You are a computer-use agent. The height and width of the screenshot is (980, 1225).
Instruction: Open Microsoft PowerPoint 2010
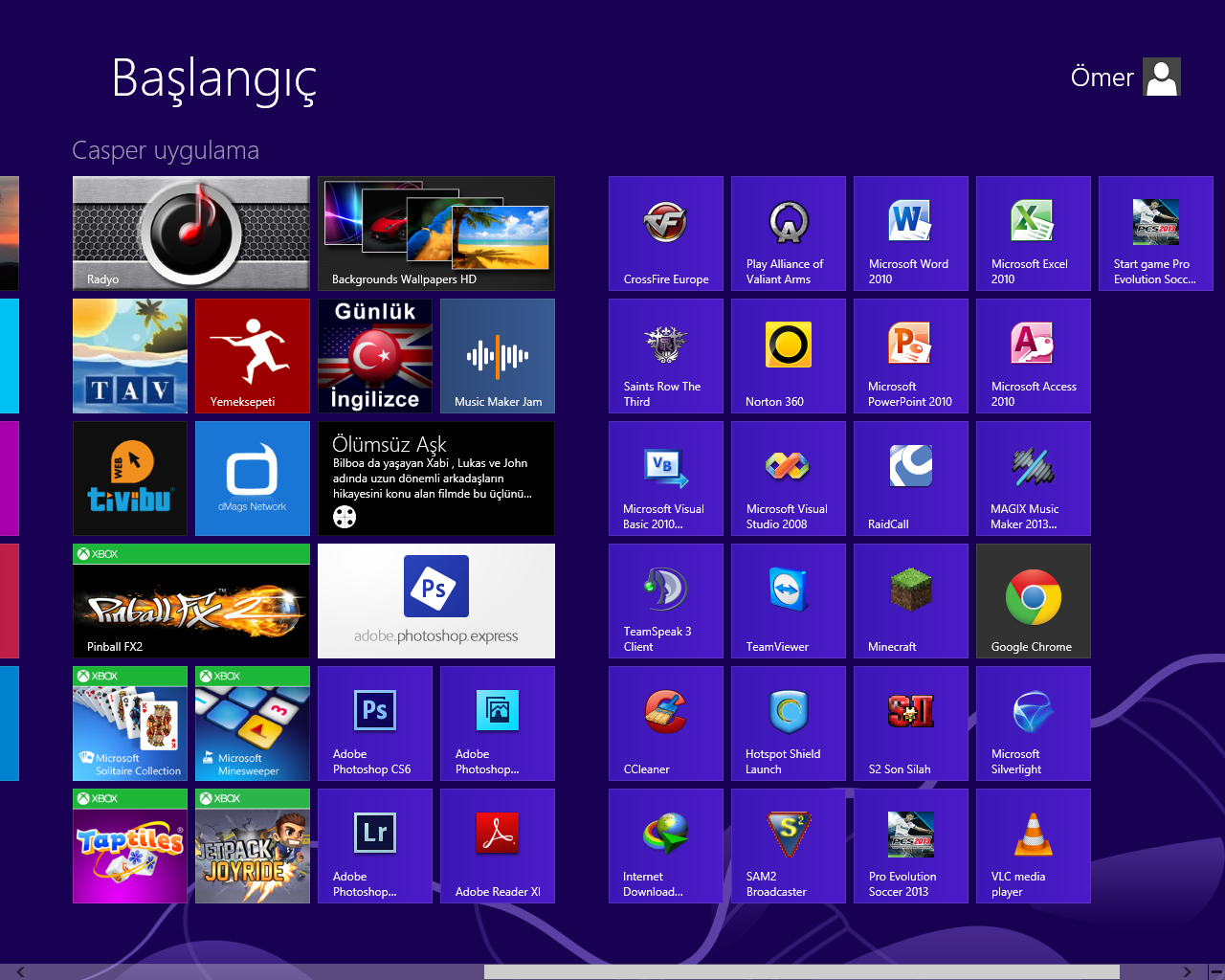(x=911, y=356)
